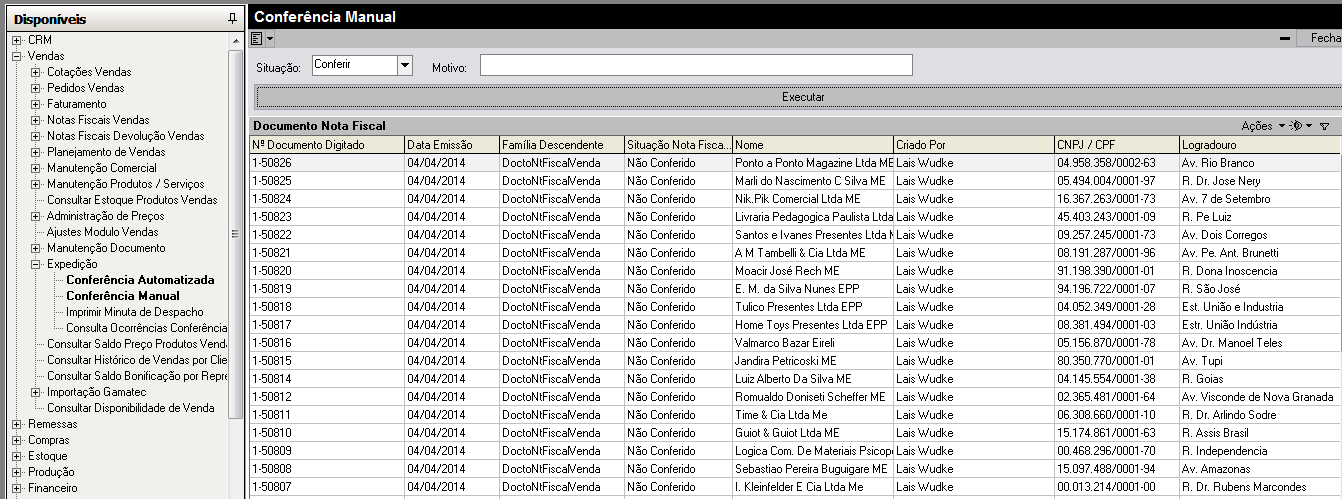Select Notas Fiscais Devolução Vendas label
Image resolution: width=1342 pixels, height=499 pixels.
[125, 136]
